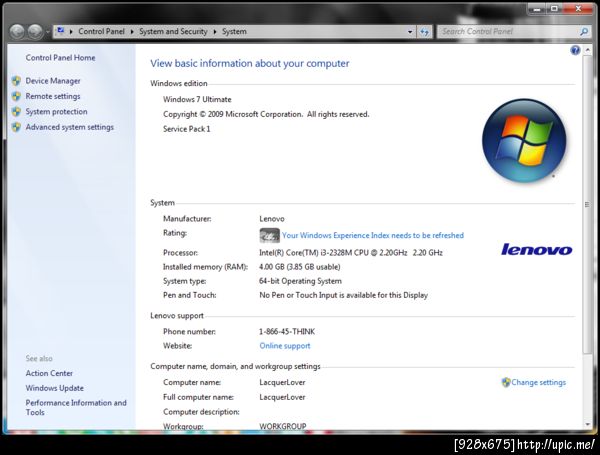Click the Windows 7 Ultimate text
This screenshot has width=600, height=455.
click(197, 99)
